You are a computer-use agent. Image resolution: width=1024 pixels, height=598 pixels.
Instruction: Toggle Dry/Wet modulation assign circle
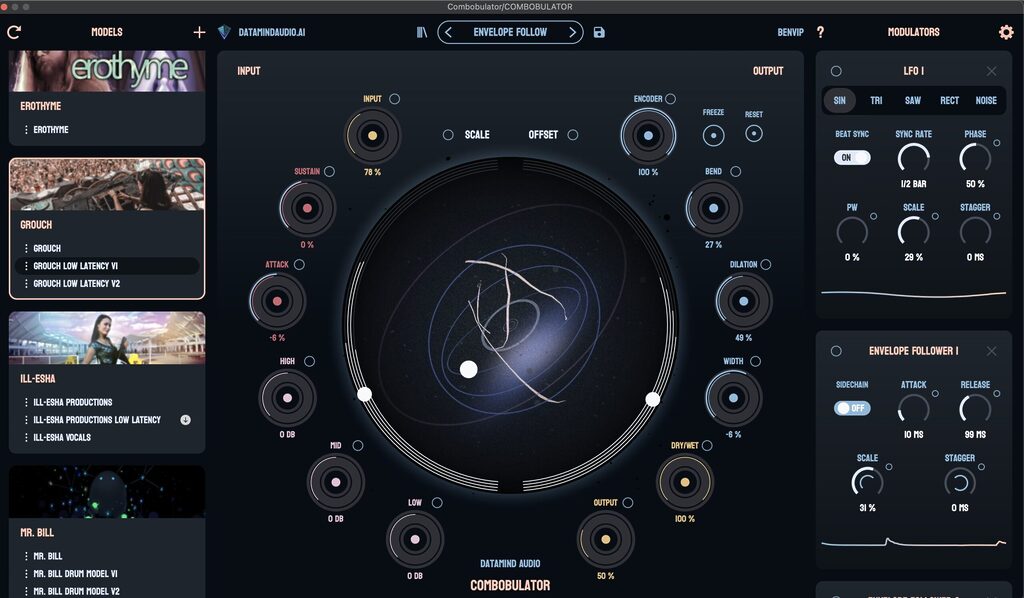(x=707, y=445)
